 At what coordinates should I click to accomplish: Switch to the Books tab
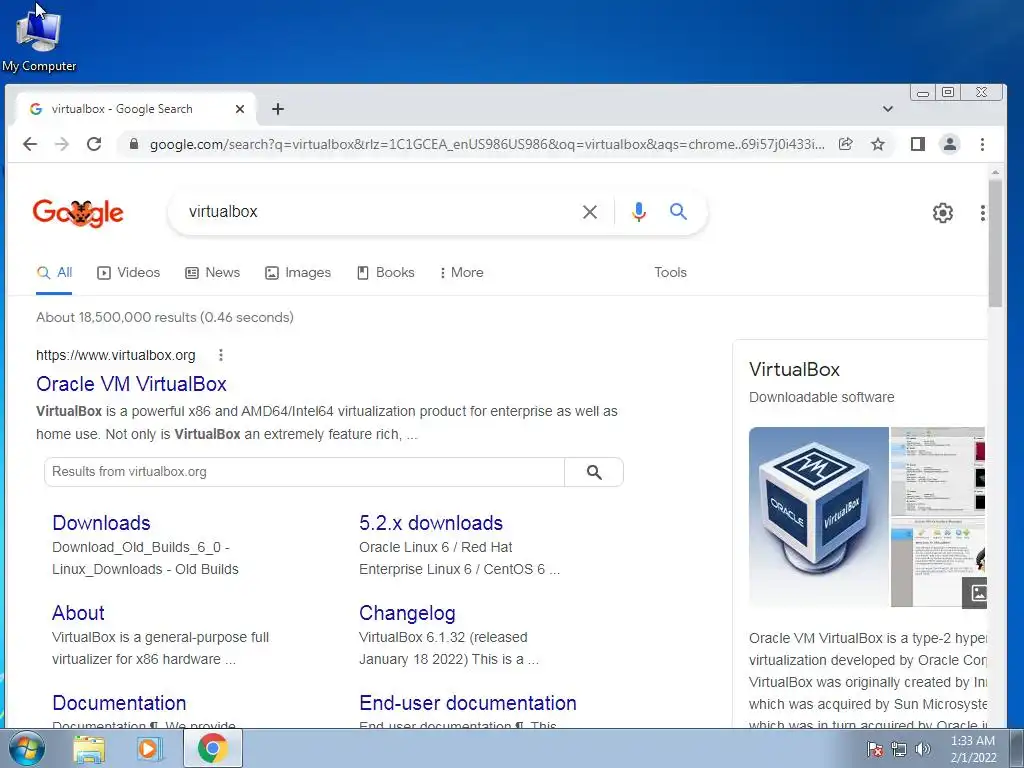pos(386,273)
